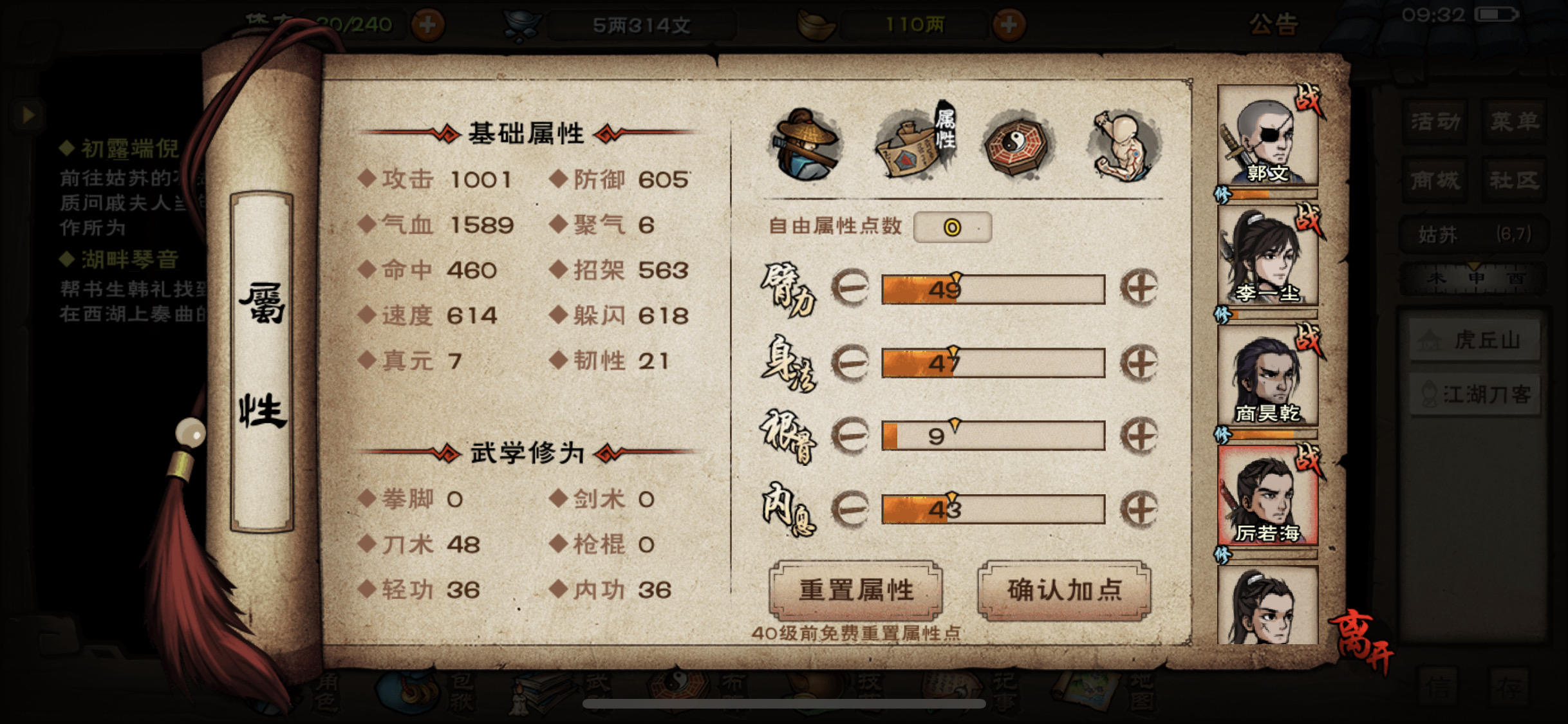Open the 公告 announcements menu
Image resolution: width=1568 pixels, height=724 pixels.
[1274, 25]
